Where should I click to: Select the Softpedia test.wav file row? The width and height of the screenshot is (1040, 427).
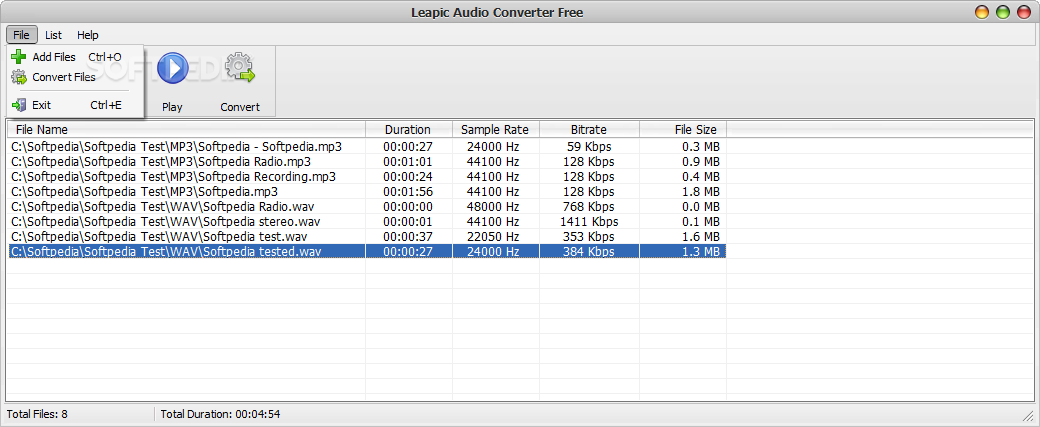tap(367, 237)
